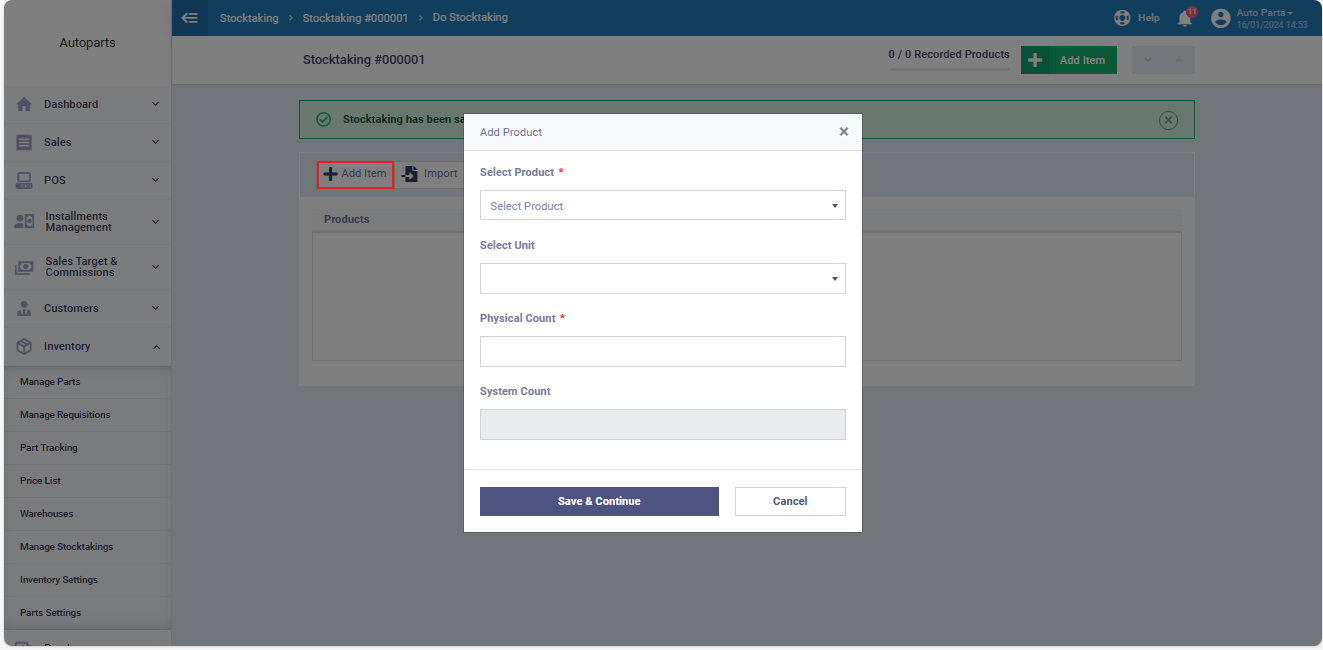Screen dimensions: 1323x650
Task: Open the Stocktaking #000001 breadcrumb
Action: click(355, 18)
